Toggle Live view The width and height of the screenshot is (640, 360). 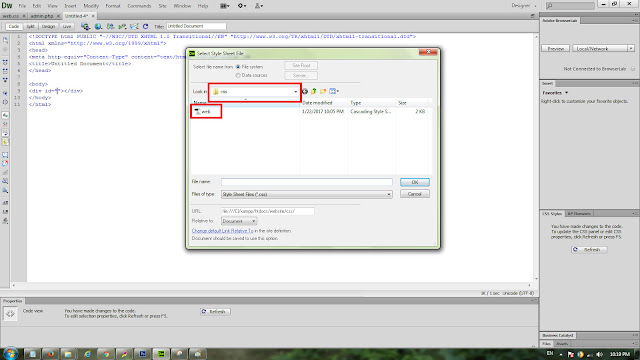(67, 27)
